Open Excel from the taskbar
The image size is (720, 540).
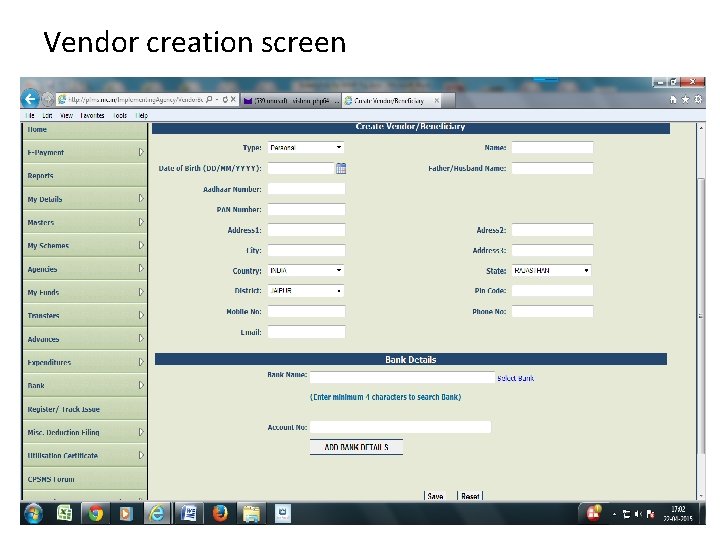click(64, 513)
